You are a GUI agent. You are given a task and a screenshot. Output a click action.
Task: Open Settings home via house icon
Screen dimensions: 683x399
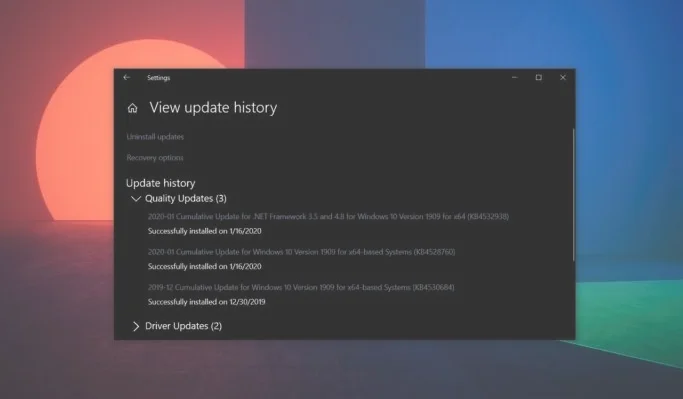(x=132, y=108)
